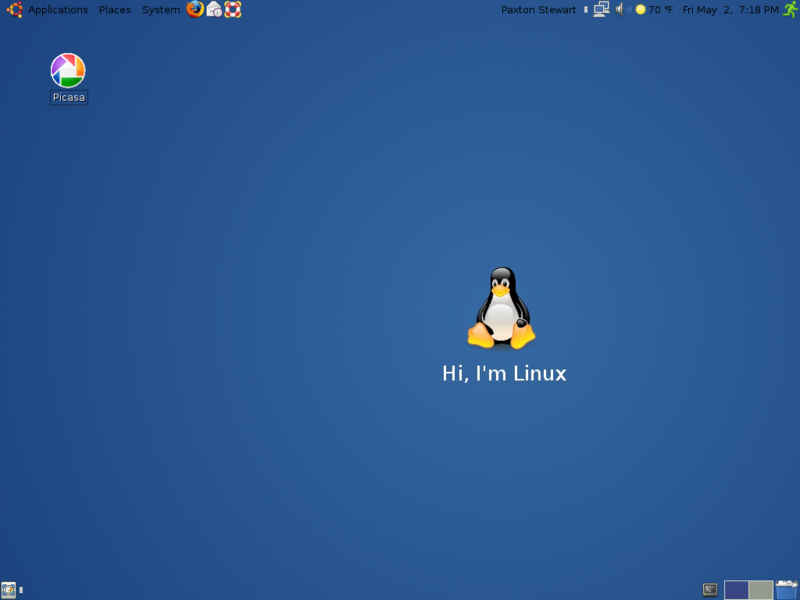Click the 70 °F temperature reading

(x=661, y=10)
